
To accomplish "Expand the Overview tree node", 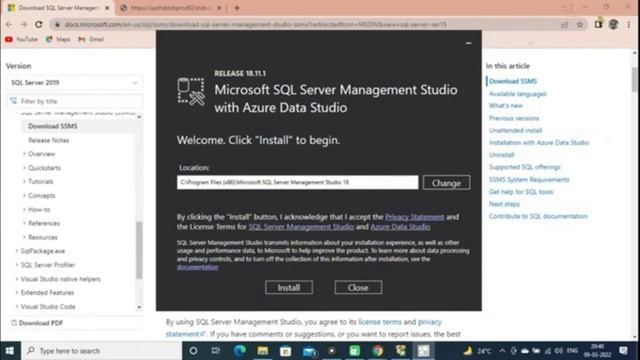I will click(x=24, y=154).
